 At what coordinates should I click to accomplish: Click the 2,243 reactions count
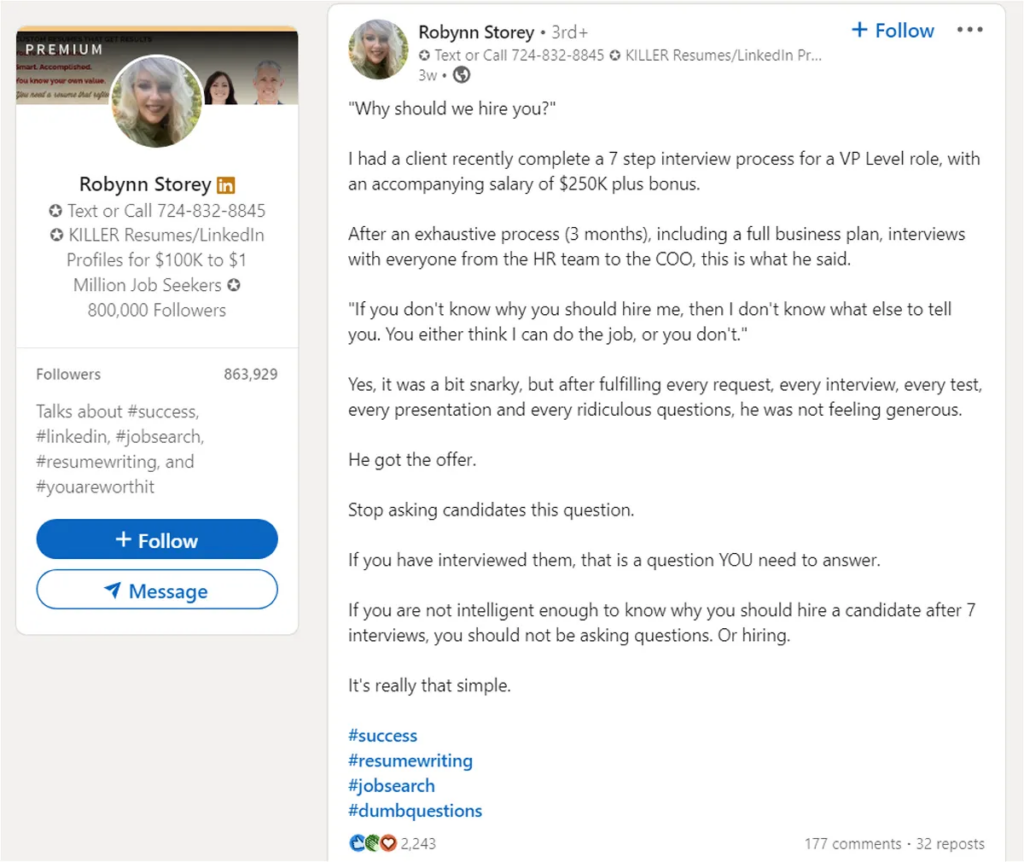click(x=417, y=843)
